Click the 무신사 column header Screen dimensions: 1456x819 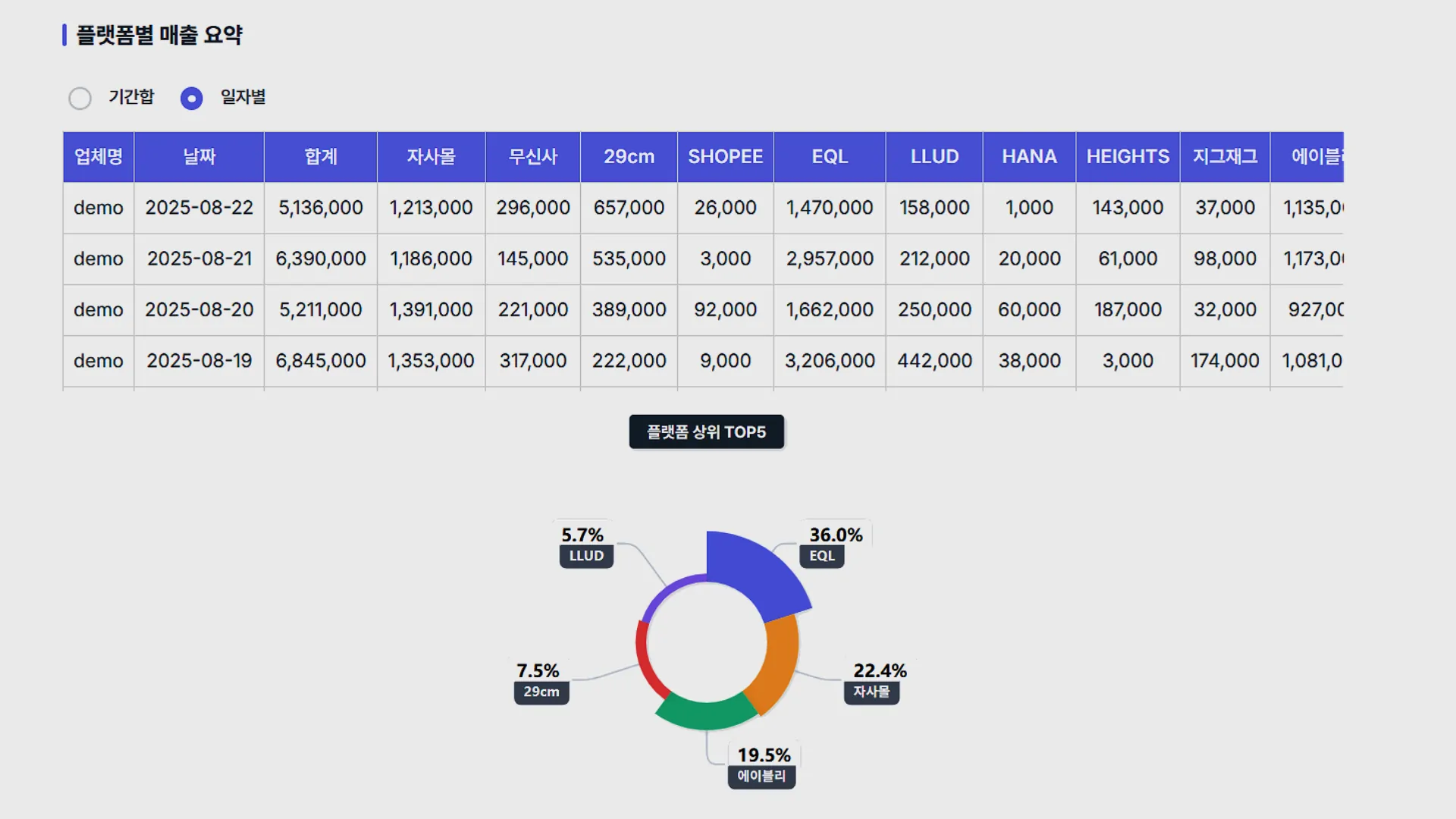pyautogui.click(x=533, y=157)
